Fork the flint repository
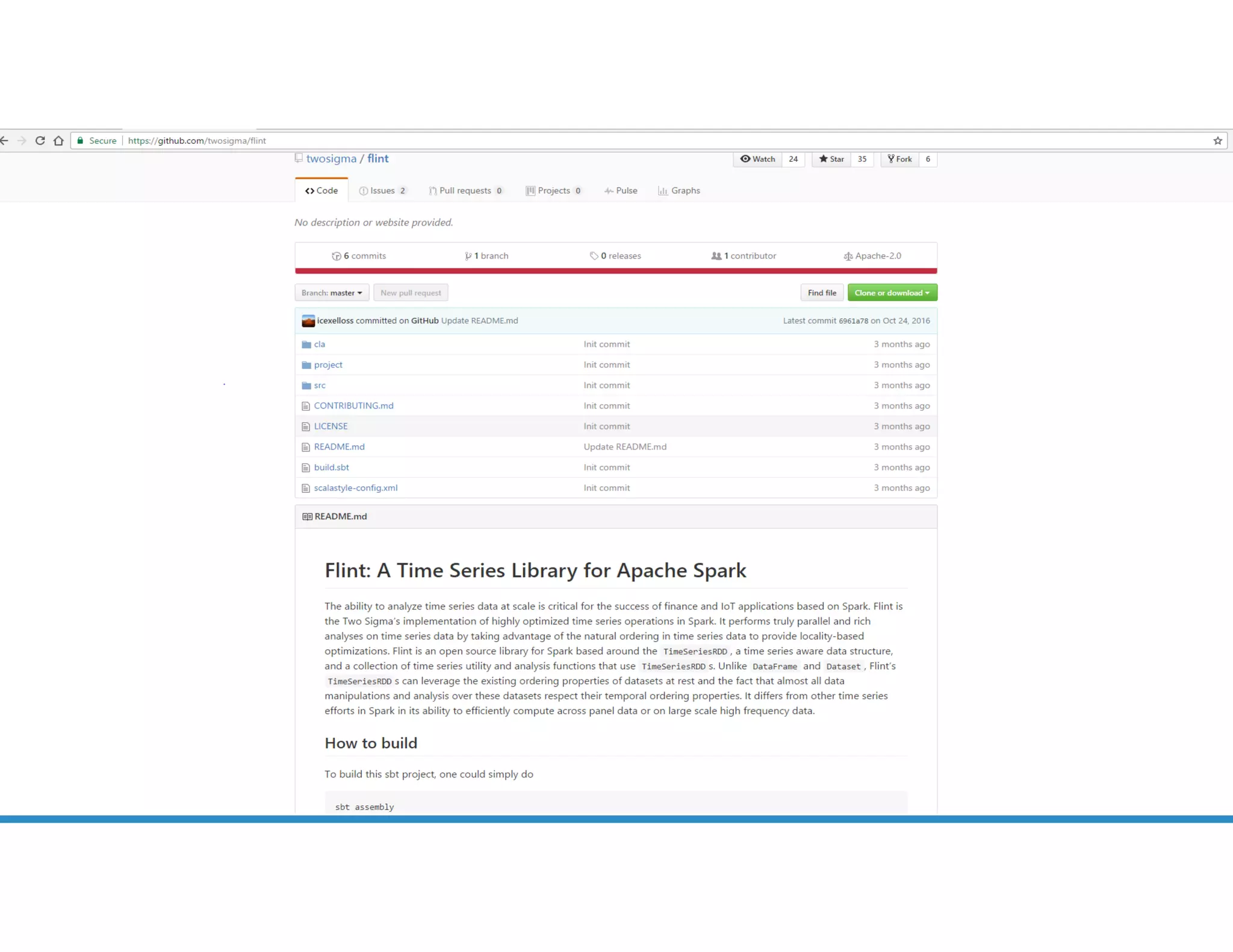1233x952 pixels. click(x=900, y=159)
